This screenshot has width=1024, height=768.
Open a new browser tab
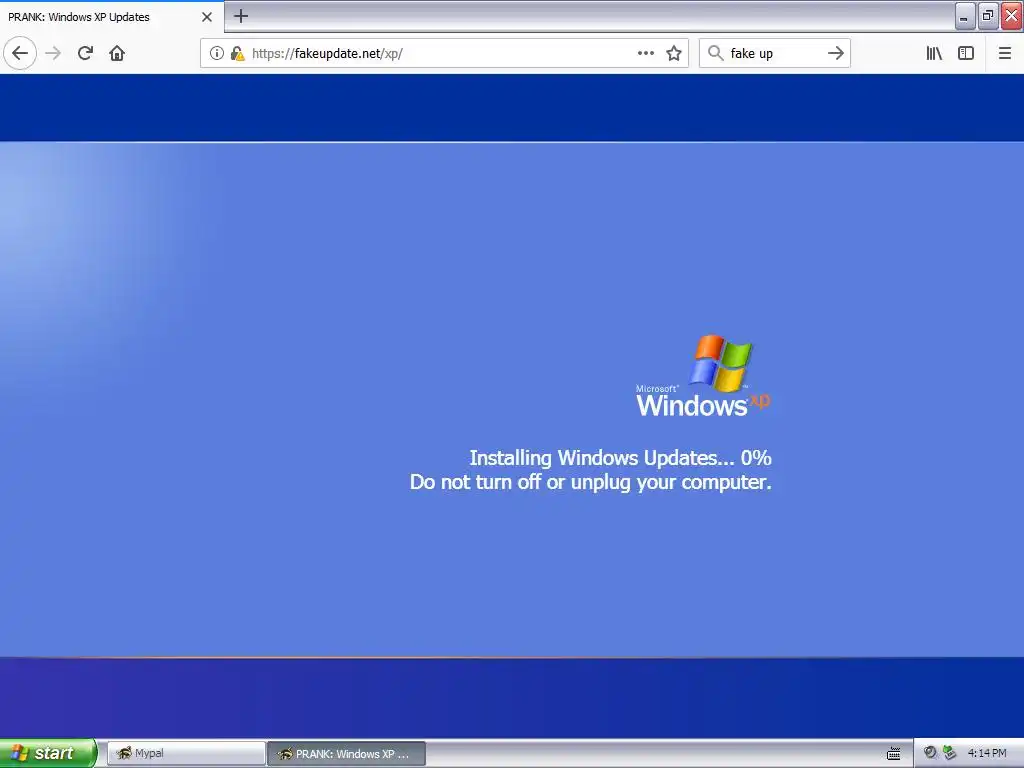241,16
